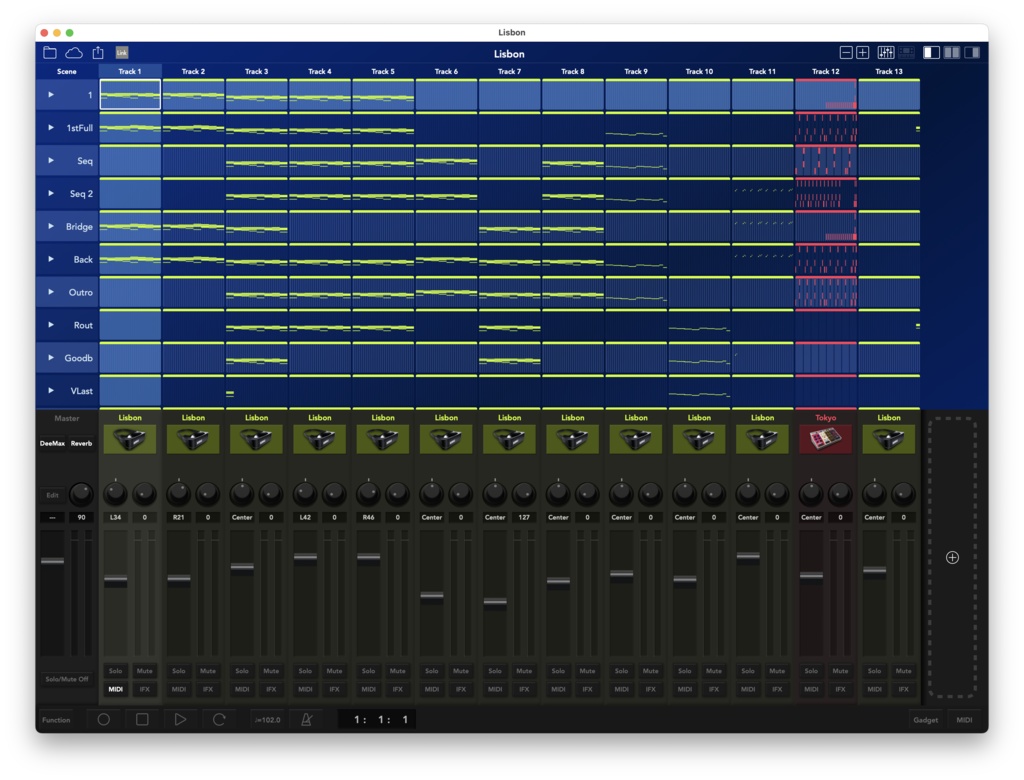Trigger the 1stFull scene play arrow
This screenshot has height=780, width=1024.
click(51, 127)
